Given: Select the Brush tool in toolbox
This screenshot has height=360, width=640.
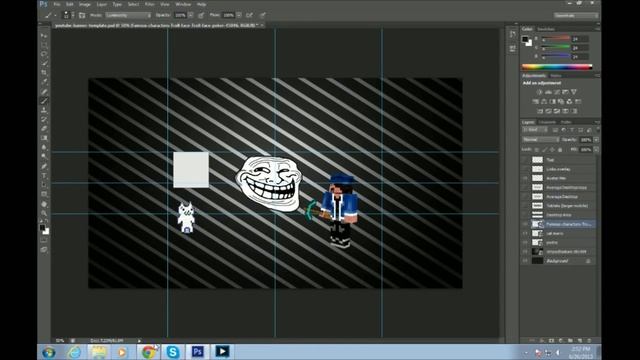Looking at the screenshot, I should (x=44, y=101).
